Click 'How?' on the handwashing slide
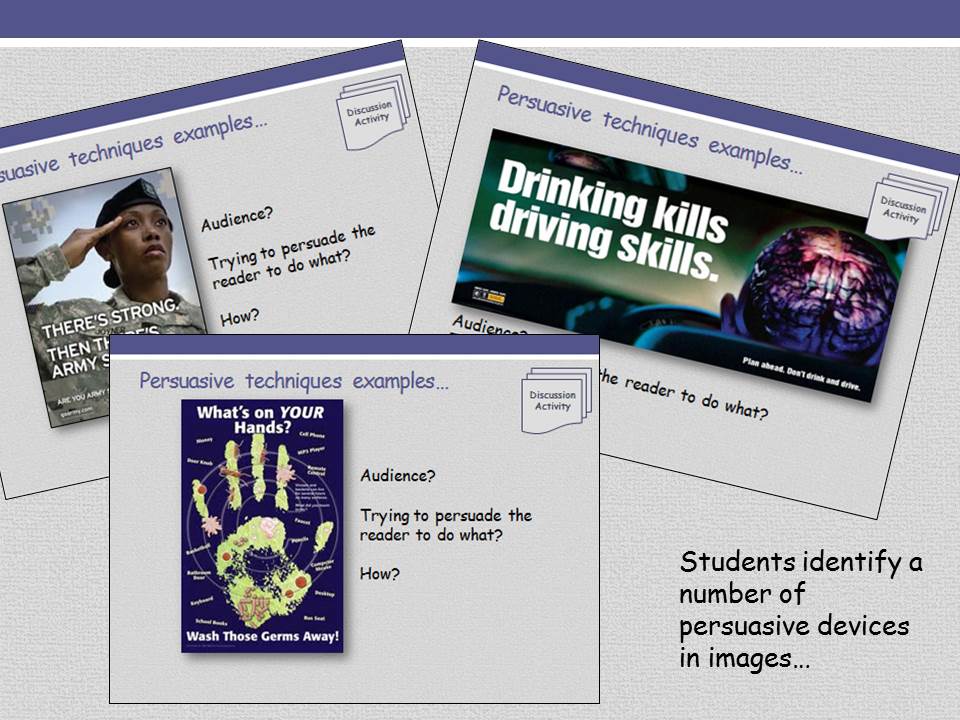 tap(380, 574)
